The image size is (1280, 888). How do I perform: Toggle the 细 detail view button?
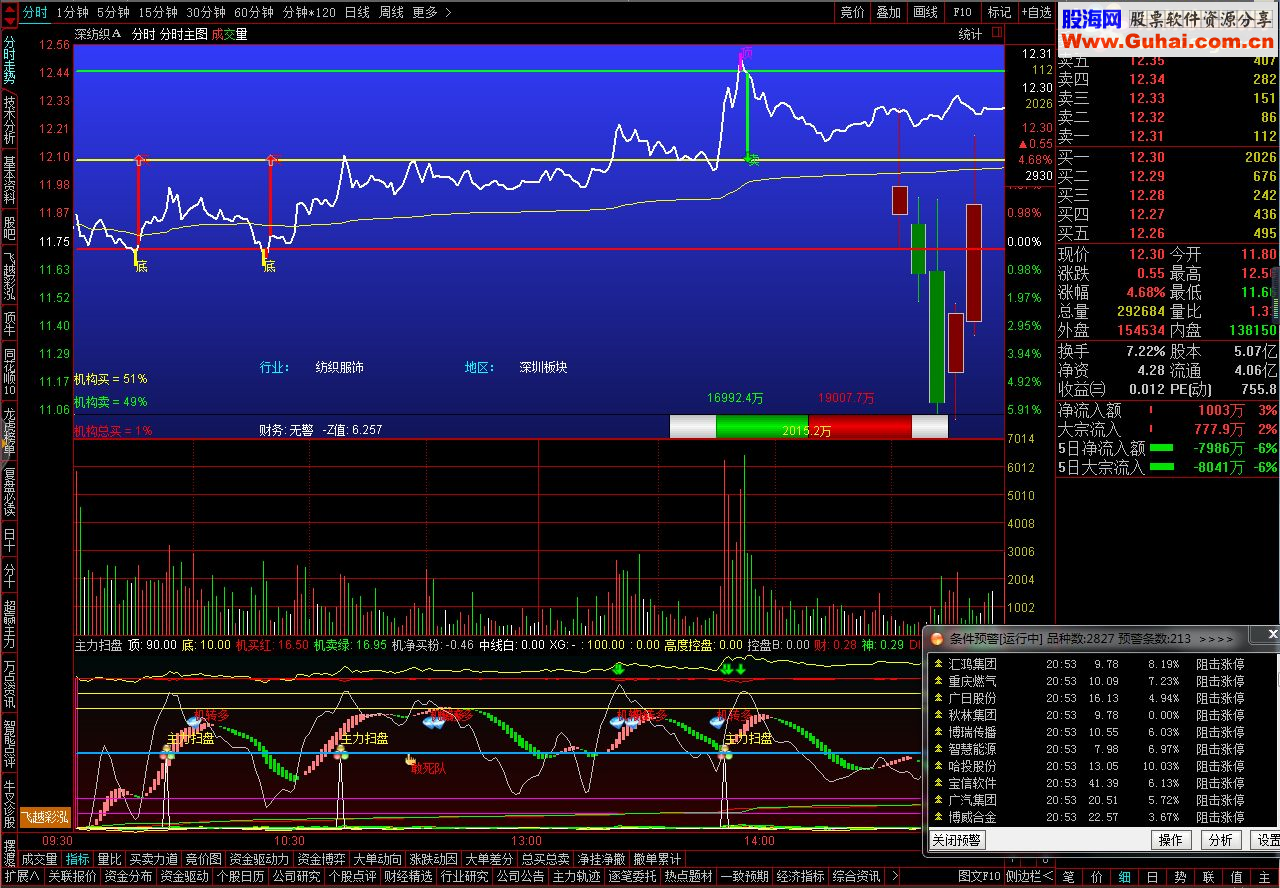(x=1124, y=876)
